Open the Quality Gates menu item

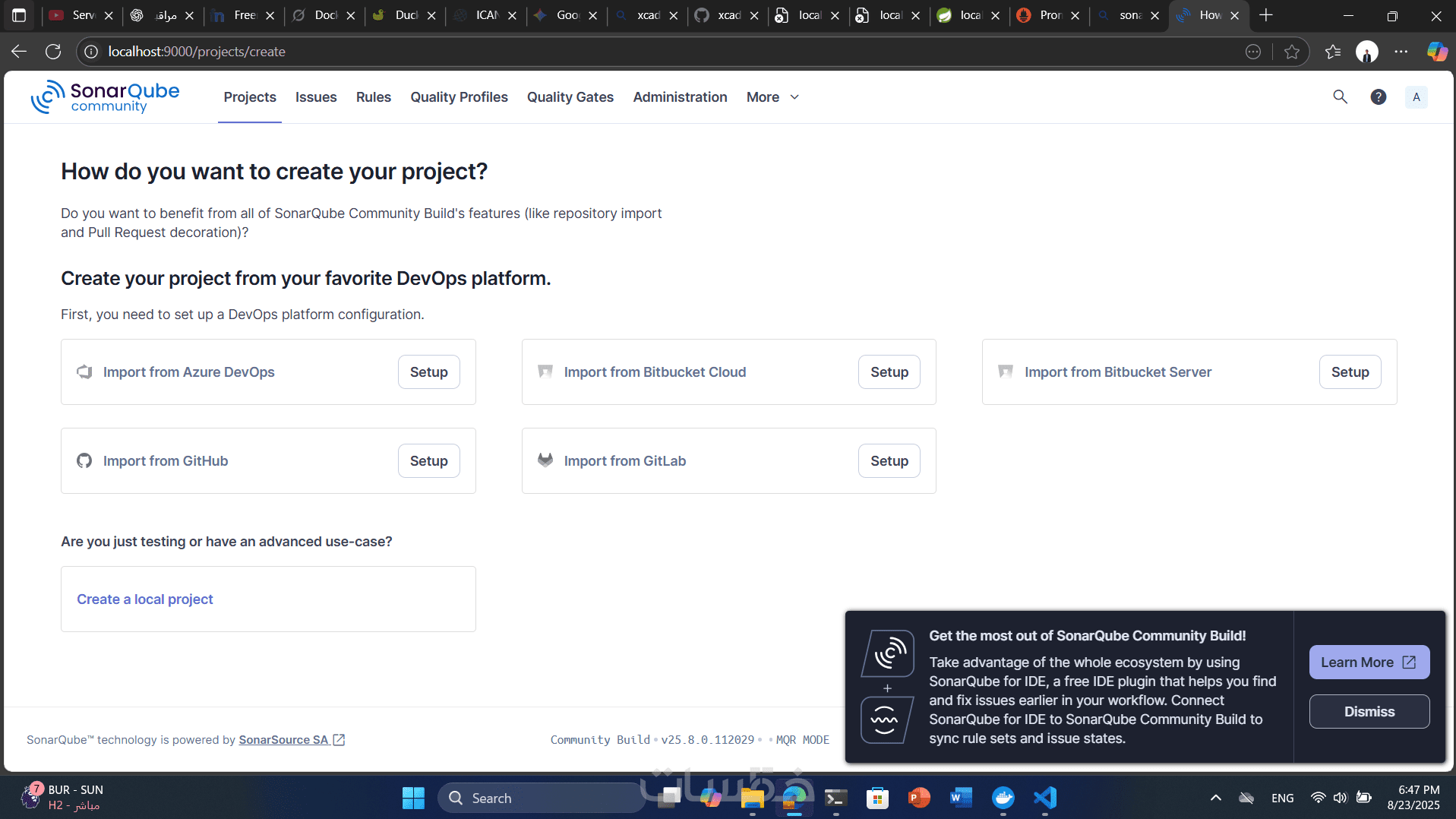coord(570,97)
